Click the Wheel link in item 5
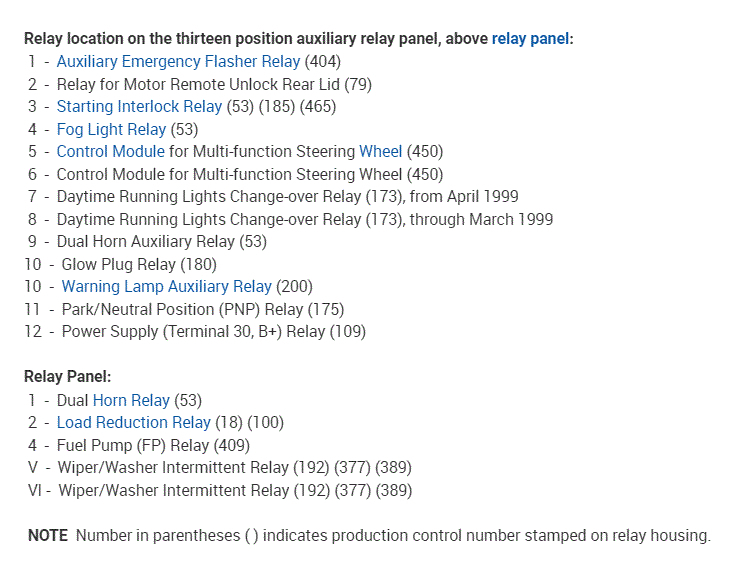The height and width of the screenshot is (570, 748). (380, 152)
